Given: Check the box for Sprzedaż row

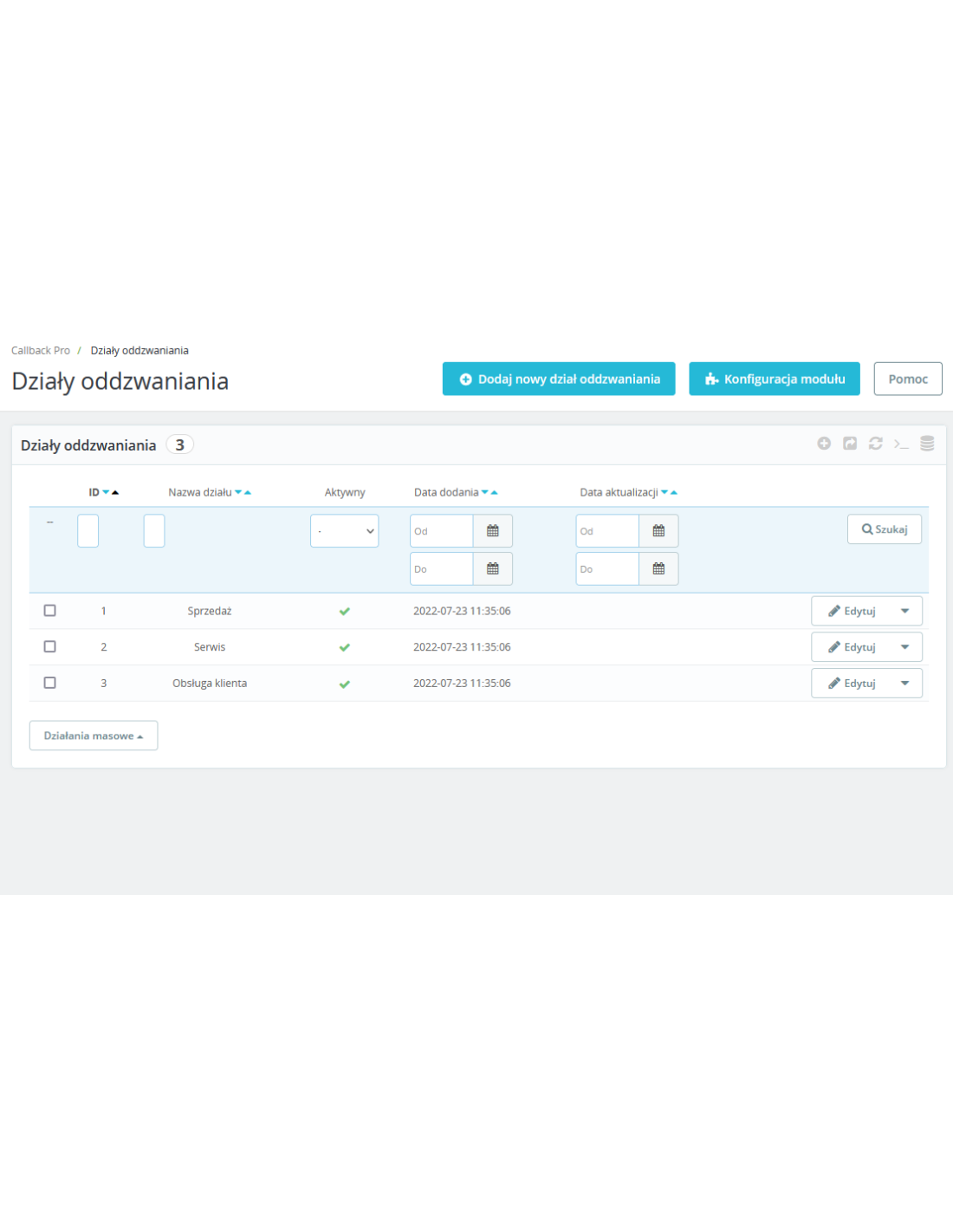Looking at the screenshot, I should click(x=50, y=611).
